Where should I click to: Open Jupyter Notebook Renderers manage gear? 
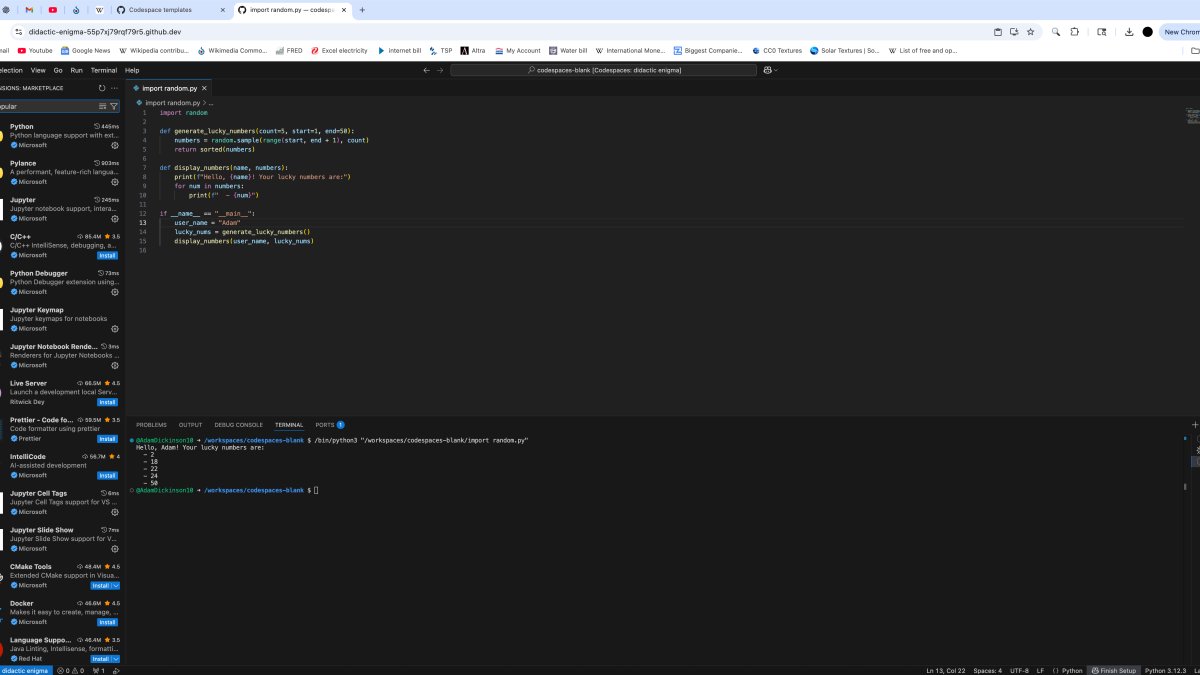tap(115, 365)
